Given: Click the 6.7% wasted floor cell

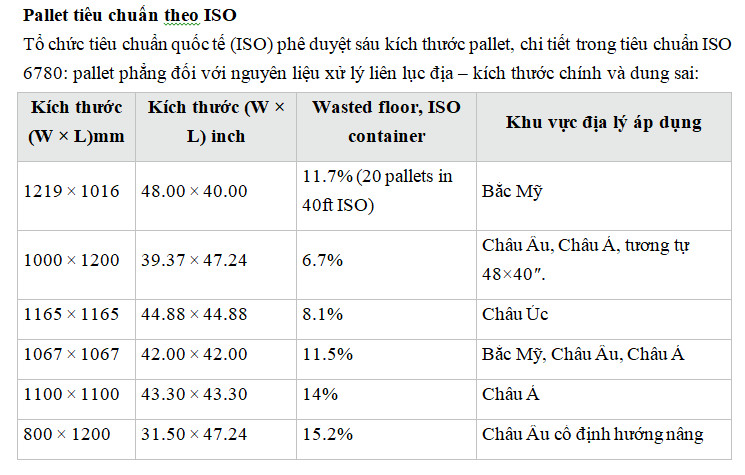Looking at the screenshot, I should tap(322, 260).
